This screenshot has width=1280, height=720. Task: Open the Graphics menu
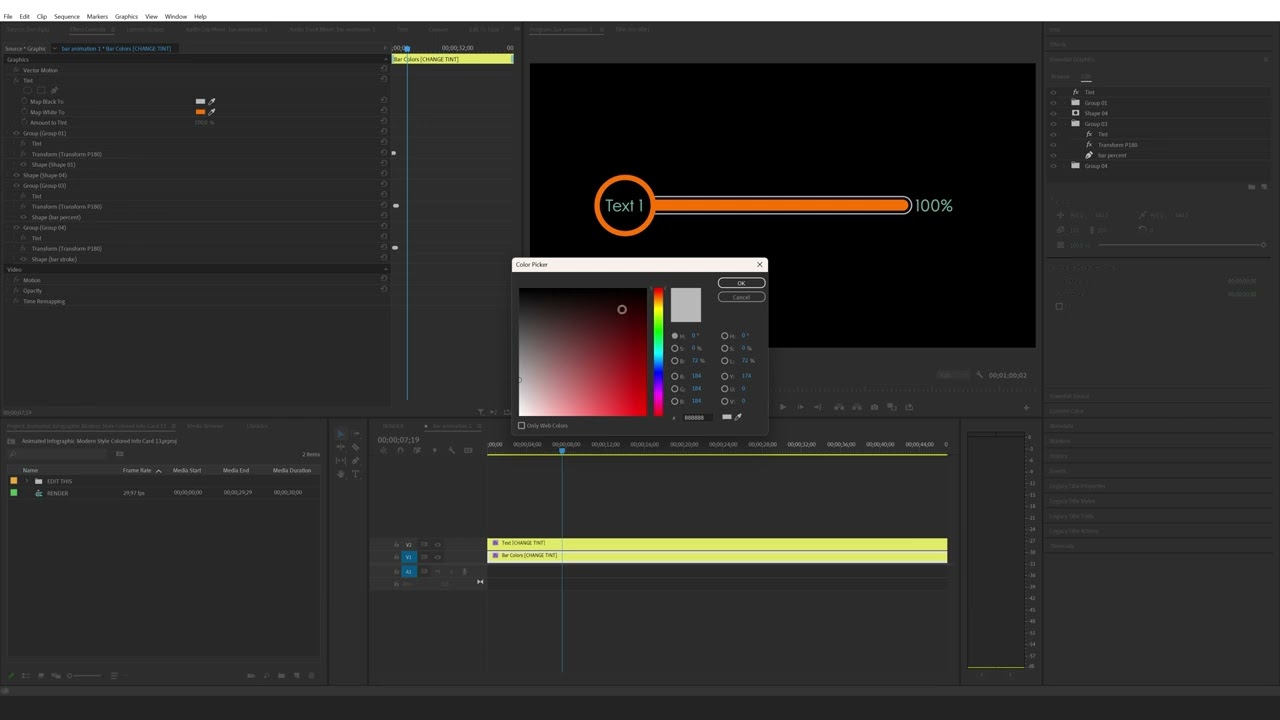coord(126,17)
